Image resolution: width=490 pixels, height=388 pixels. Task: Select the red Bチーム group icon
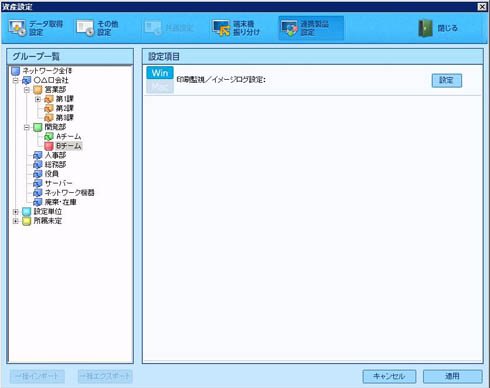click(49, 146)
